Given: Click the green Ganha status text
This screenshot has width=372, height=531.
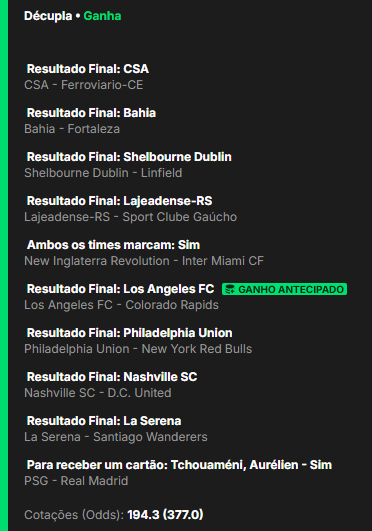Looking at the screenshot, I should pos(102,16).
